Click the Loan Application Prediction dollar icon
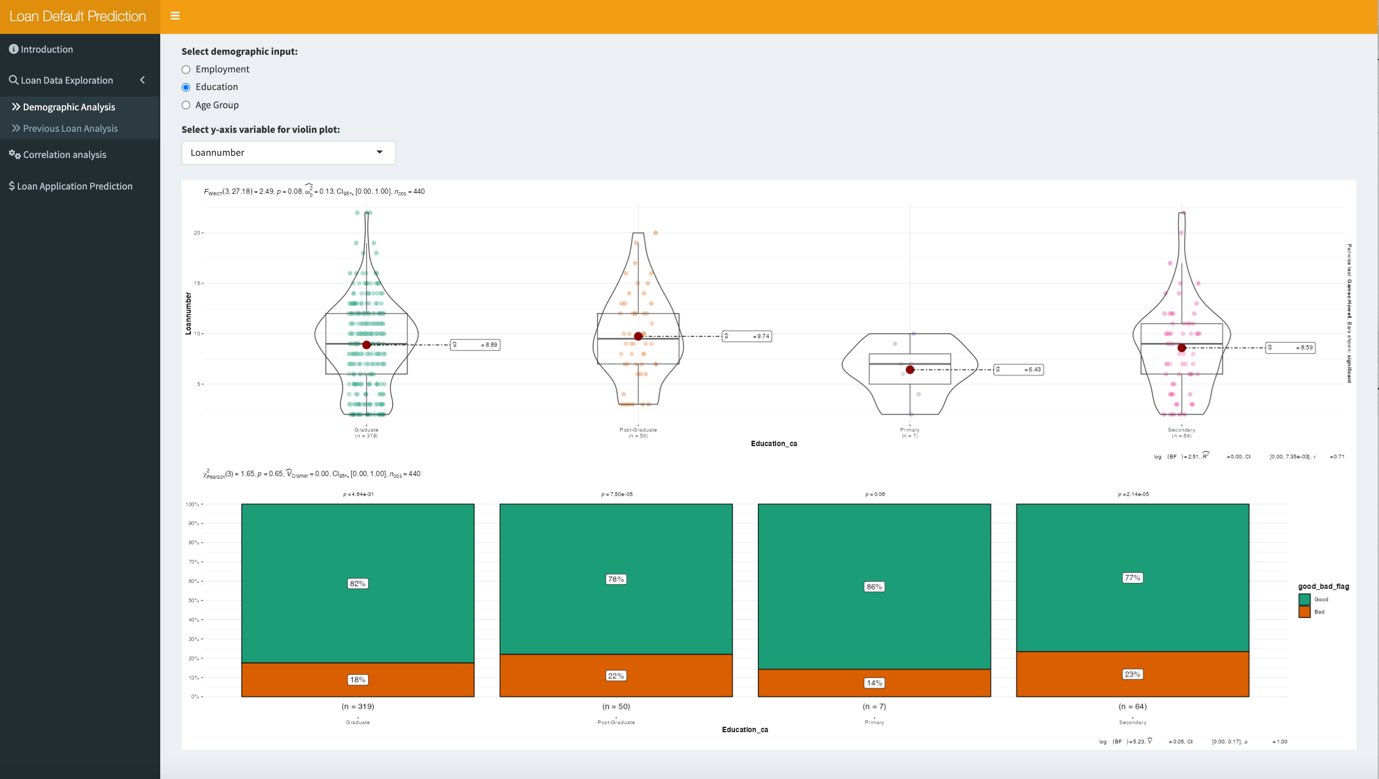1379x779 pixels. tap(12, 186)
